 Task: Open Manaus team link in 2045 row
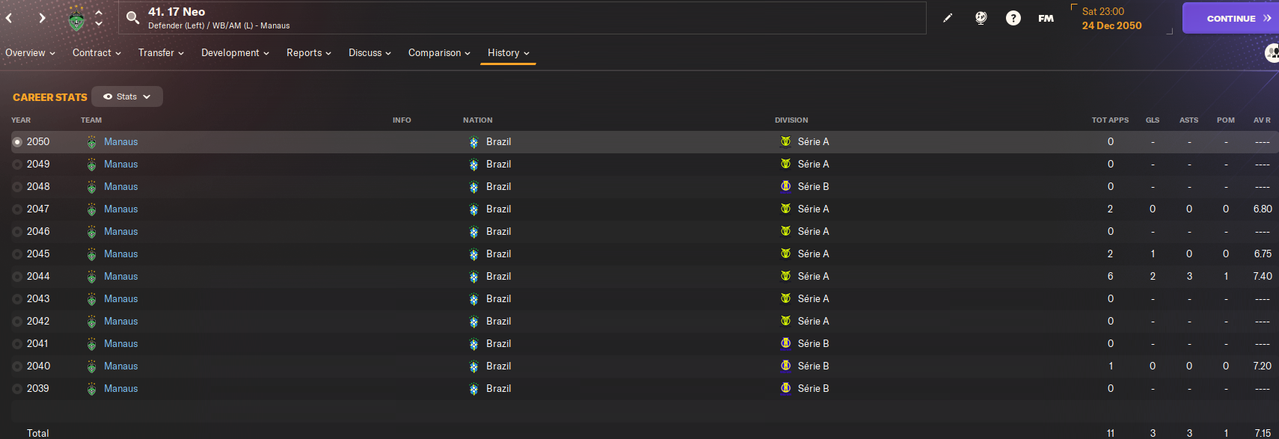tap(121, 254)
